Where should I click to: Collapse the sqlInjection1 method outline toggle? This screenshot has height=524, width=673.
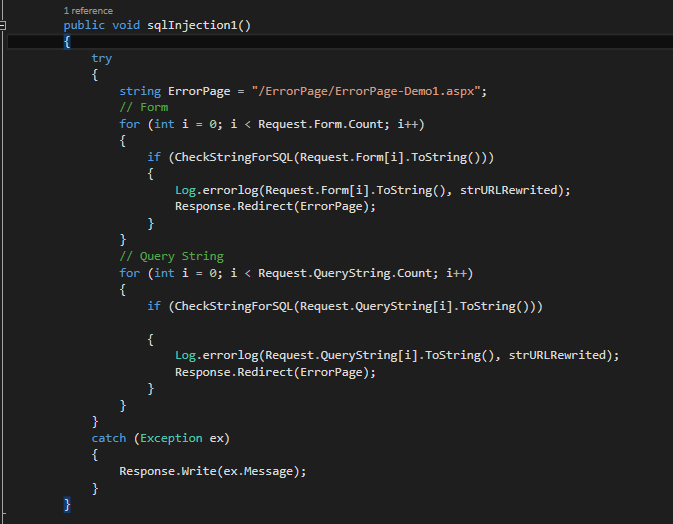[3, 25]
